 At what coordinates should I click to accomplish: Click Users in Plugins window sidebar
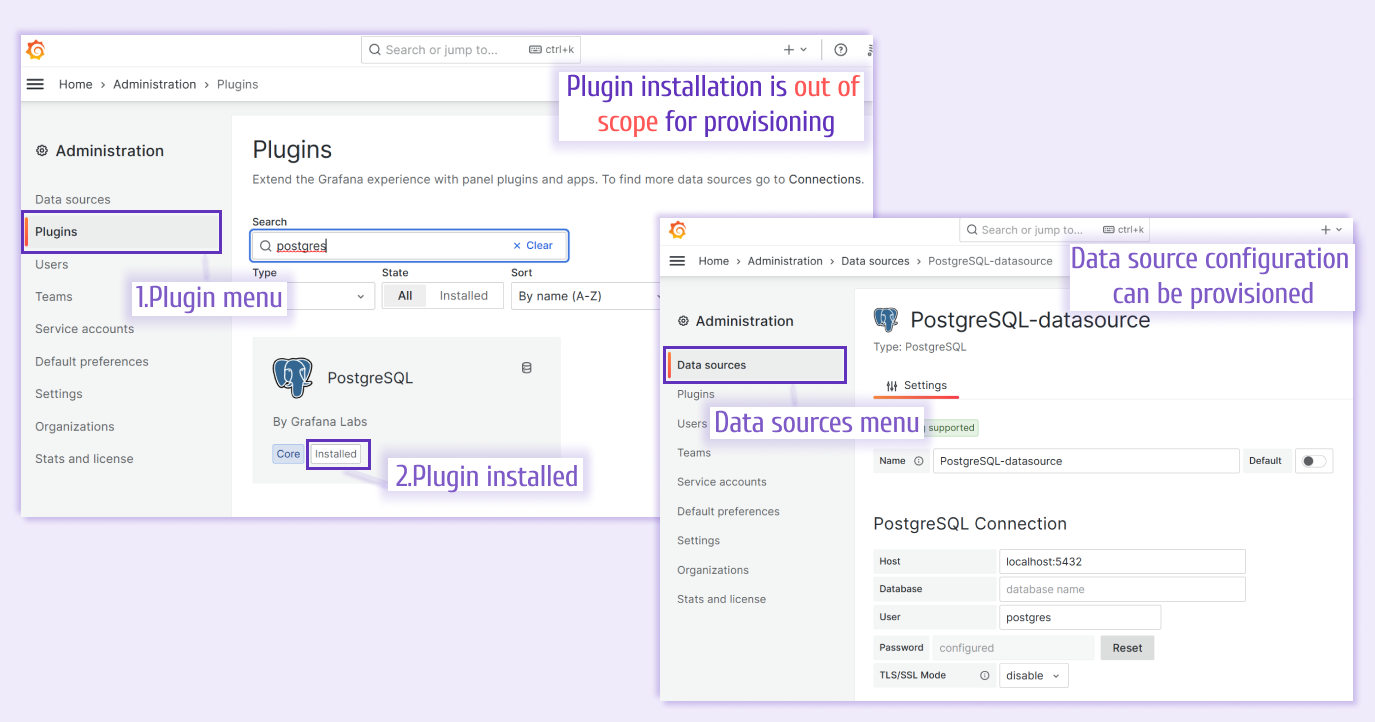(52, 265)
